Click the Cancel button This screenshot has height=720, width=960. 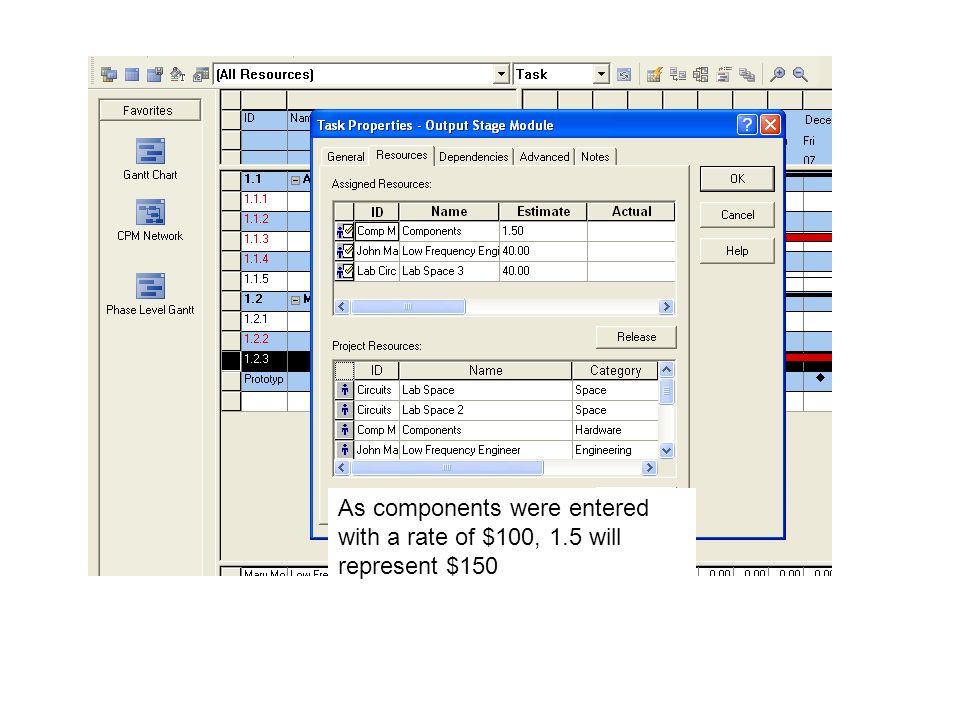pyautogui.click(x=737, y=215)
